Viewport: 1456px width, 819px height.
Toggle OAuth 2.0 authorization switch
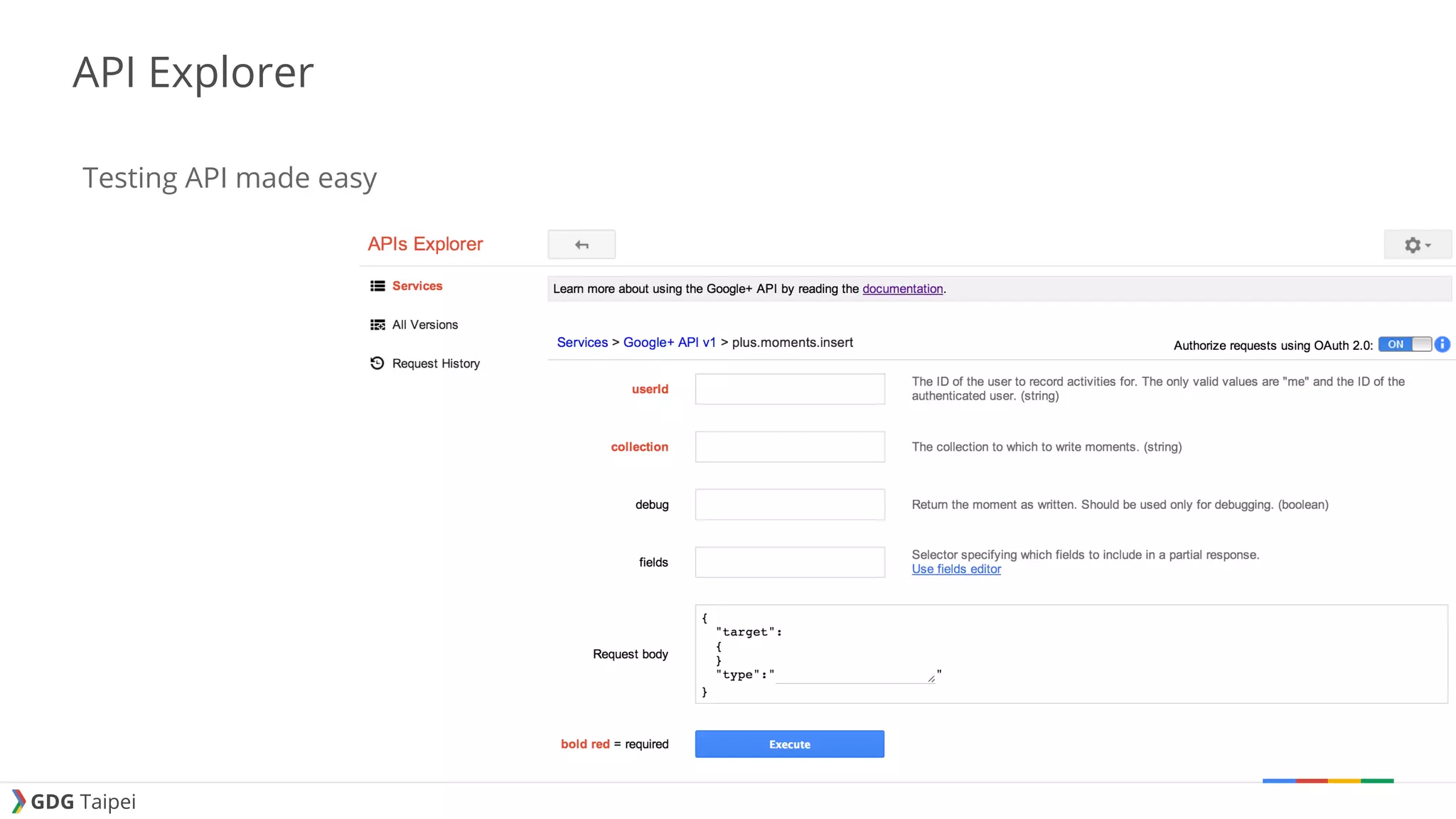pyautogui.click(x=1404, y=345)
